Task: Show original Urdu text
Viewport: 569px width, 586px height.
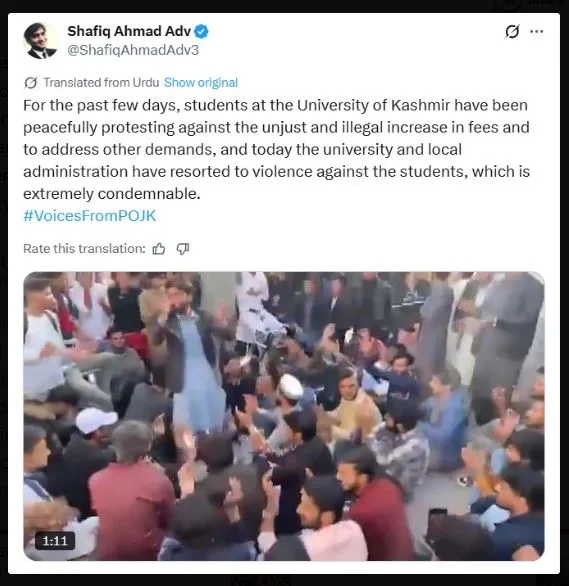Action: [x=201, y=83]
